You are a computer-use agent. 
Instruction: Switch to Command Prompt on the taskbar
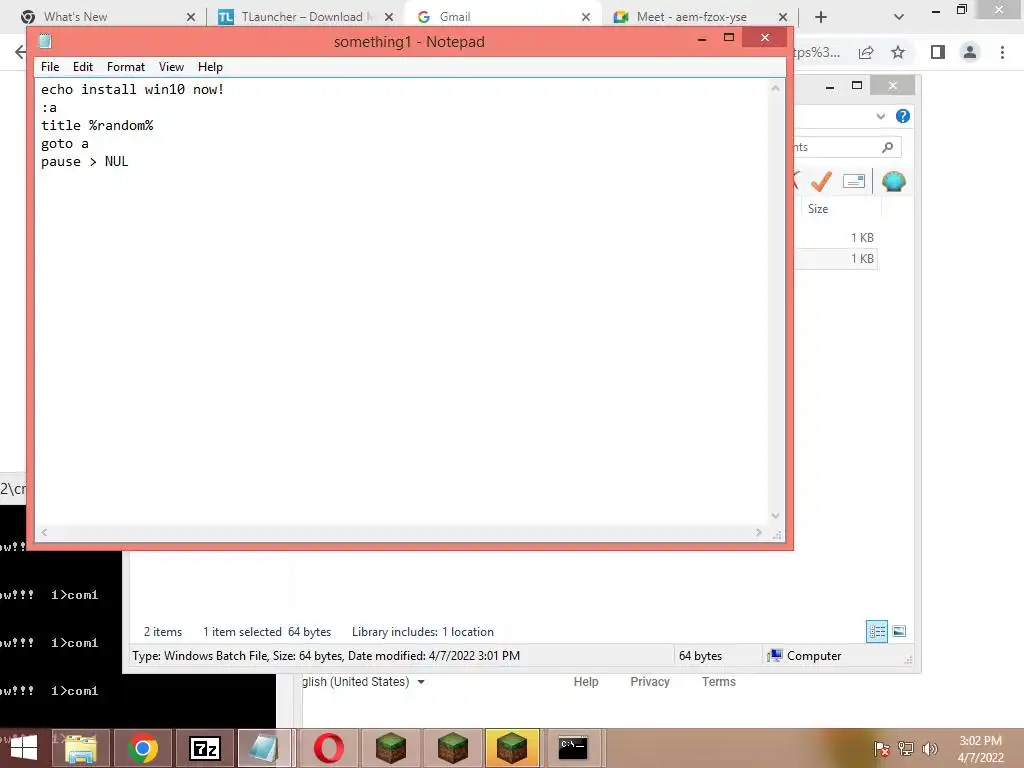(x=573, y=748)
